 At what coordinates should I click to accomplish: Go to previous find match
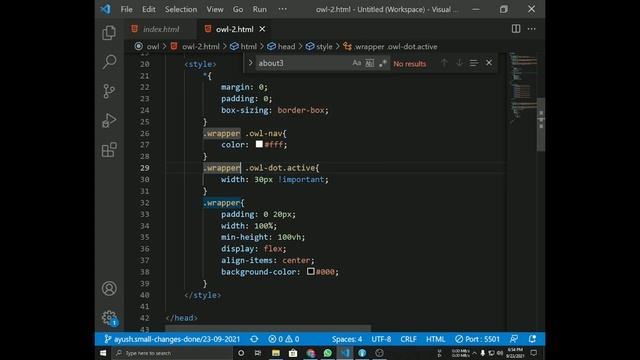pyautogui.click(x=444, y=63)
